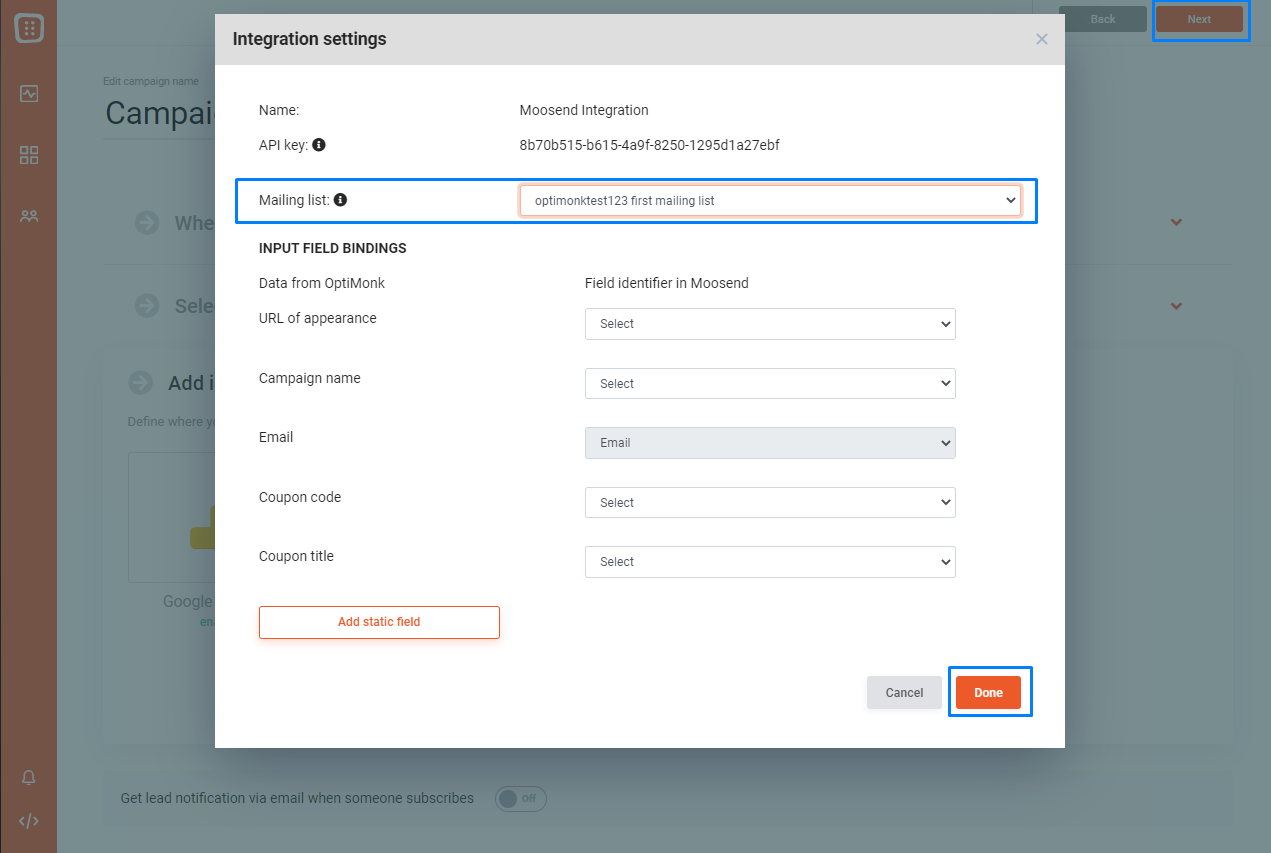Click the 'Edit campaign name' label
1271x853 pixels.
pyautogui.click(x=151, y=81)
